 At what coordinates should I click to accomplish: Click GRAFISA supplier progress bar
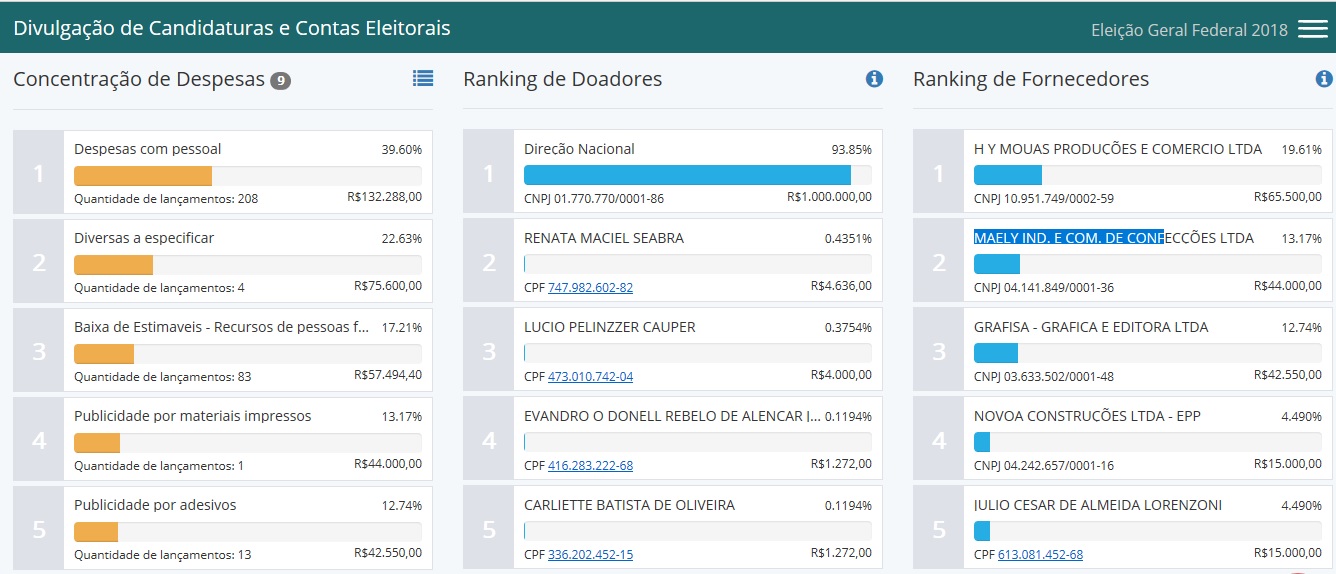pos(1148,353)
